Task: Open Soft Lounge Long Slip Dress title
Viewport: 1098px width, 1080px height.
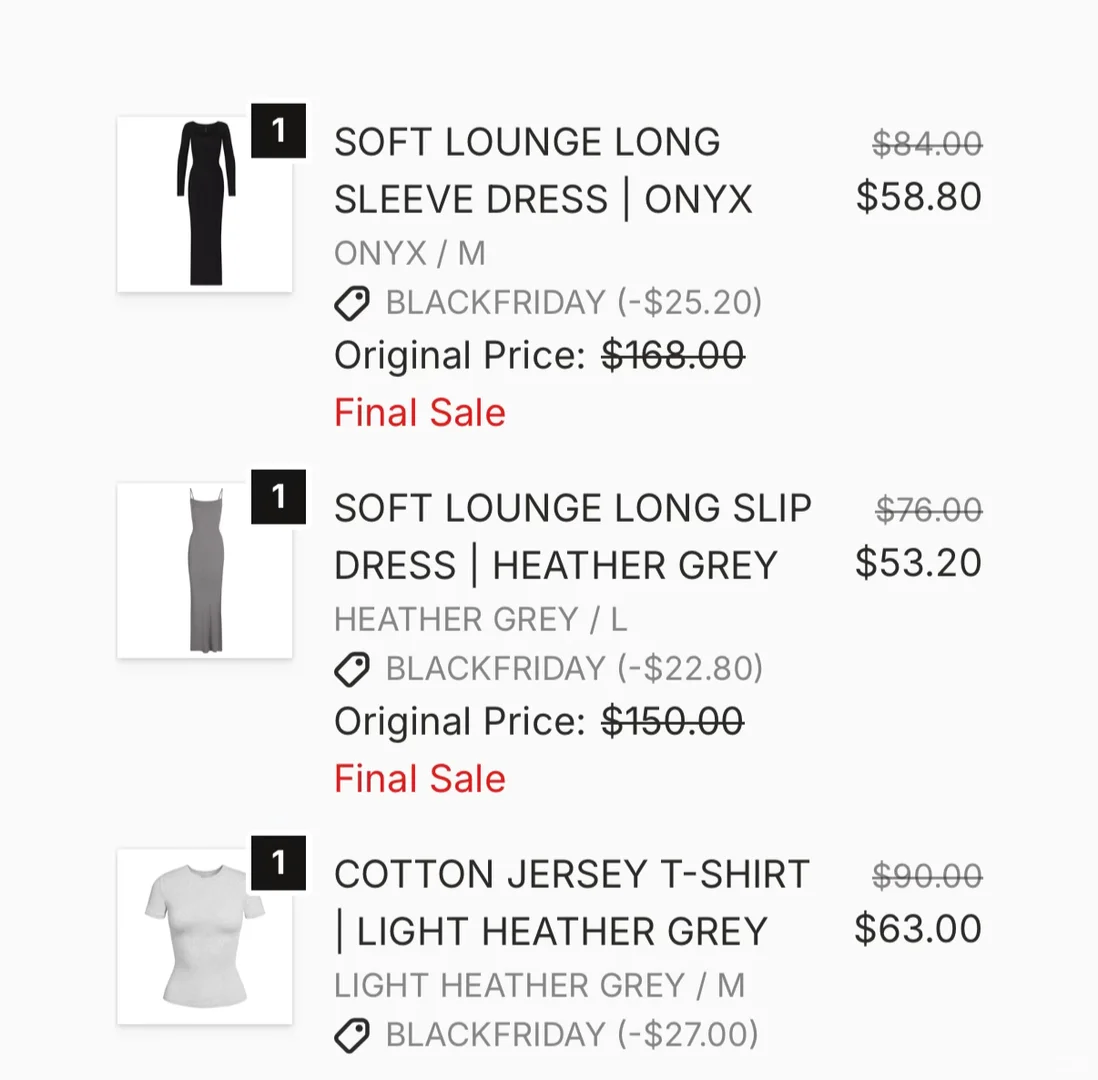Action: [572, 537]
